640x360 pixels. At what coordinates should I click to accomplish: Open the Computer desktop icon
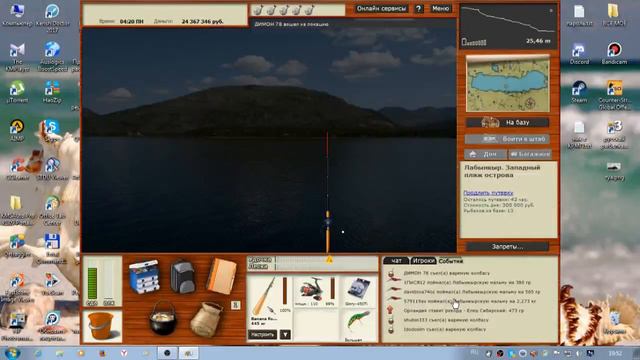(17, 15)
